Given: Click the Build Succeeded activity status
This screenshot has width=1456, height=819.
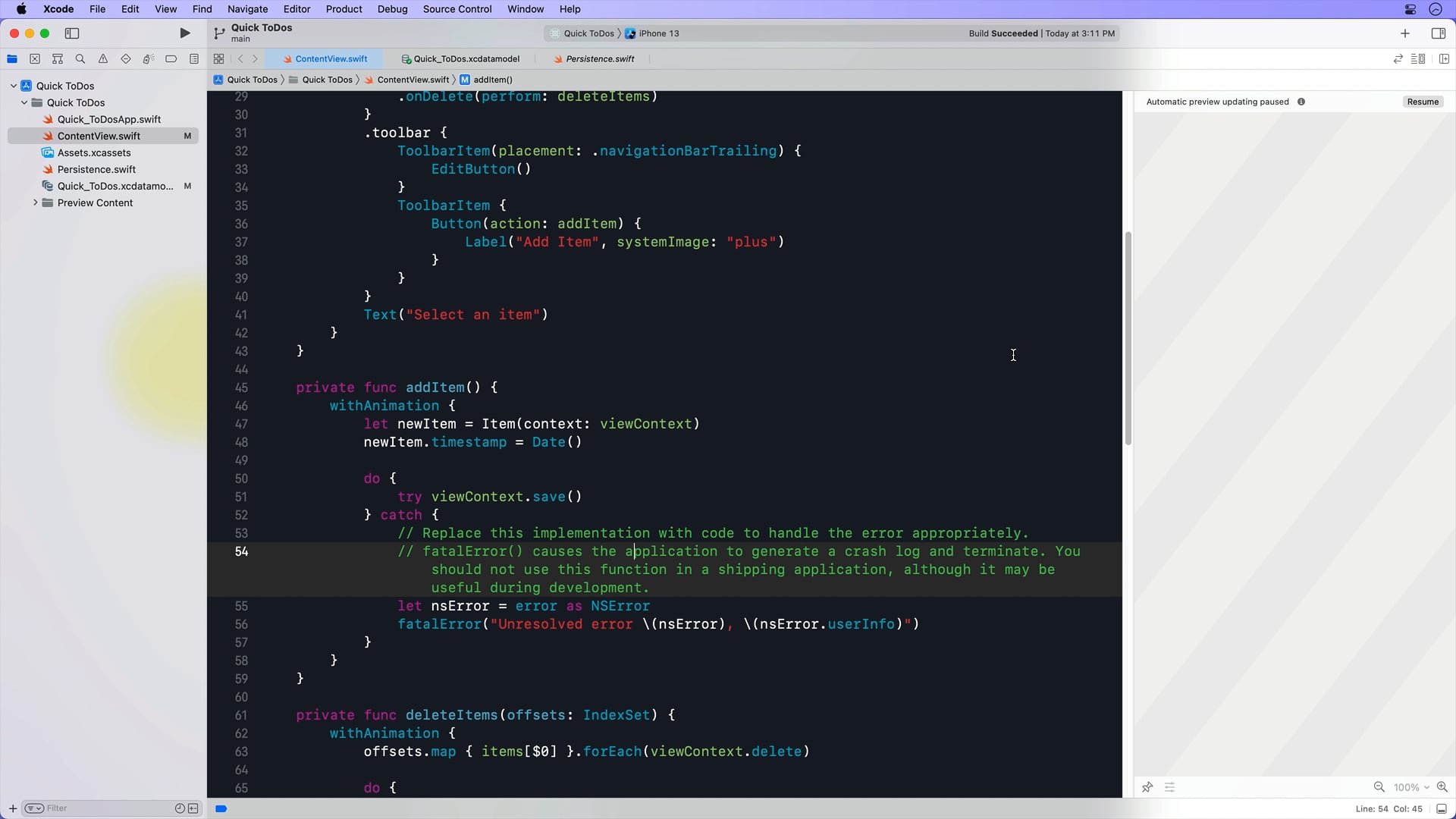Looking at the screenshot, I should point(1041,33).
